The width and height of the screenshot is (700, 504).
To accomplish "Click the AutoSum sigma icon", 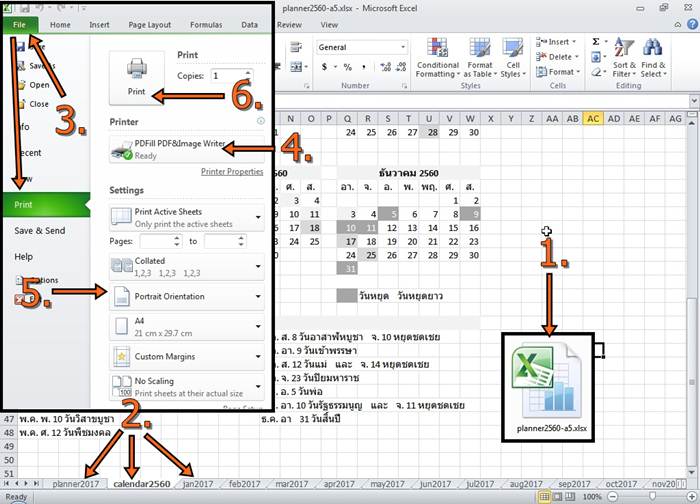I will pos(596,42).
